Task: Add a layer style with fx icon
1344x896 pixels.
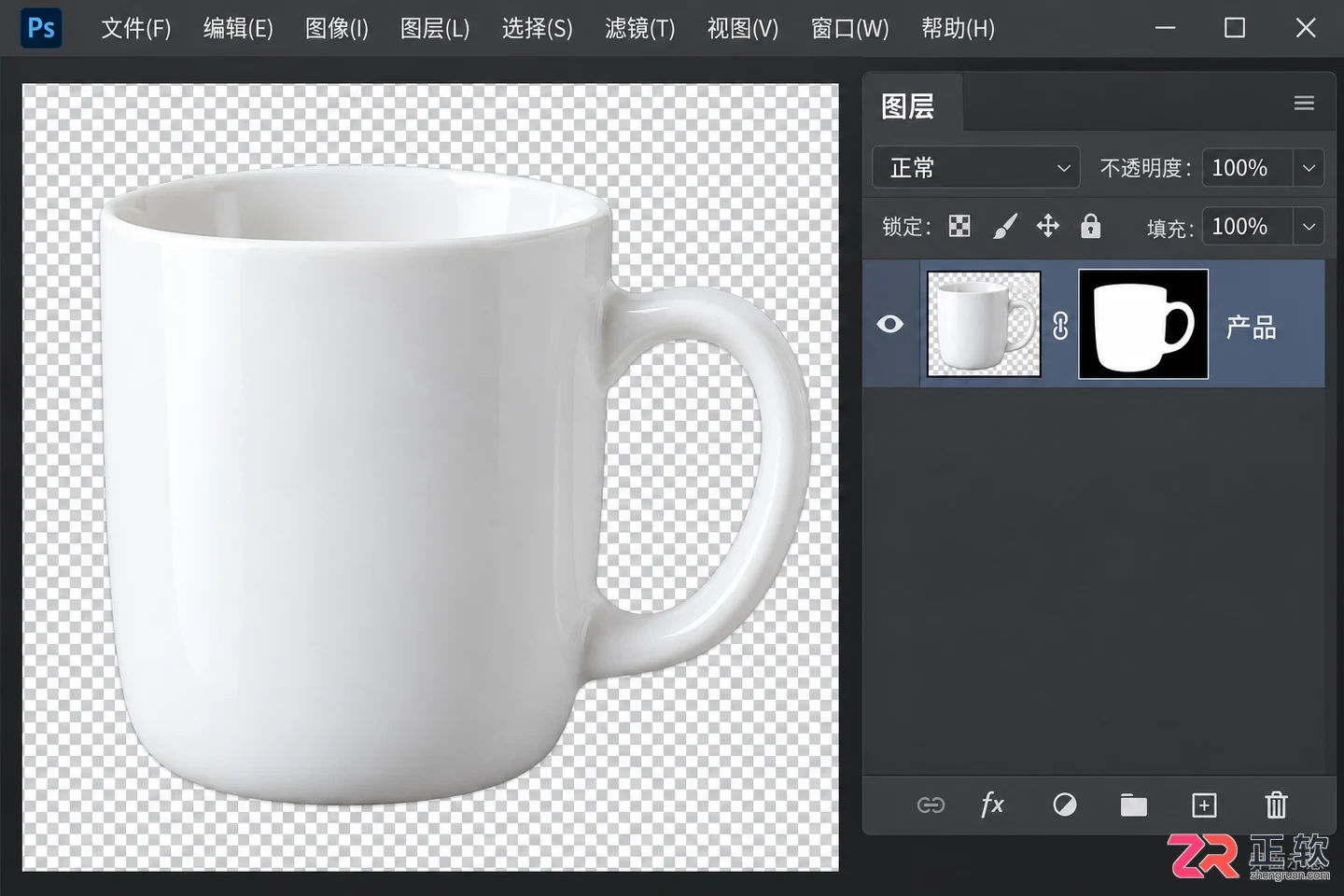Action: pyautogui.click(x=993, y=804)
